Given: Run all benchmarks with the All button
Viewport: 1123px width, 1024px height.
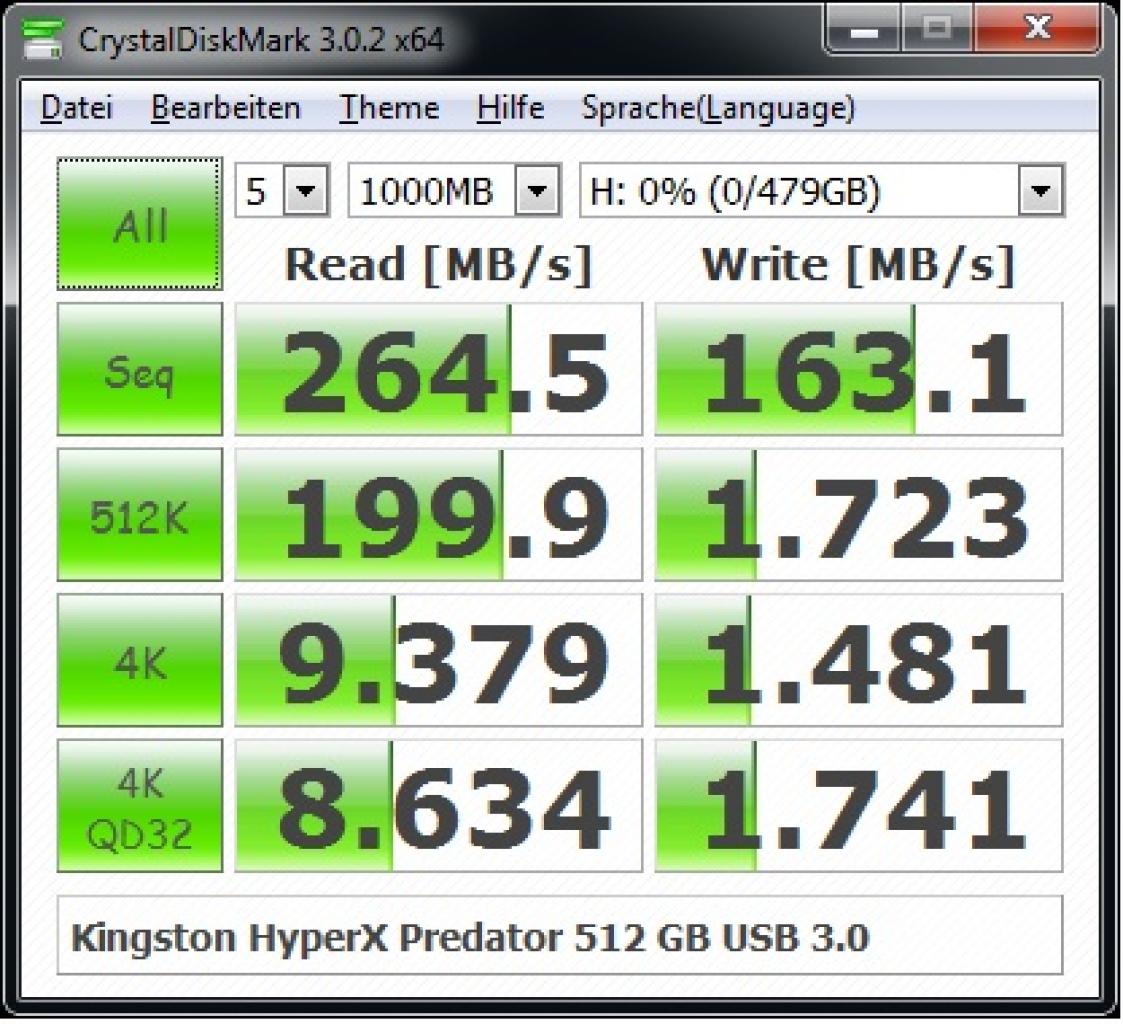Looking at the screenshot, I should click(140, 224).
